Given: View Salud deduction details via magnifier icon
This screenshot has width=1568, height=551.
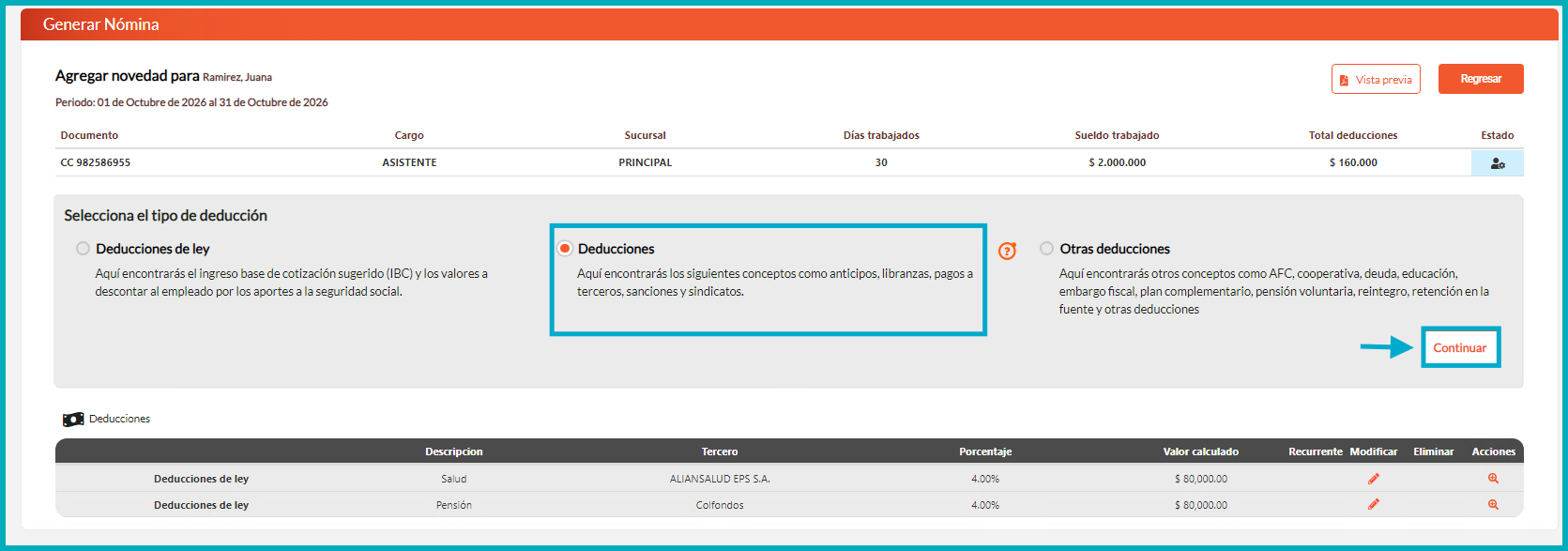Looking at the screenshot, I should (1493, 479).
